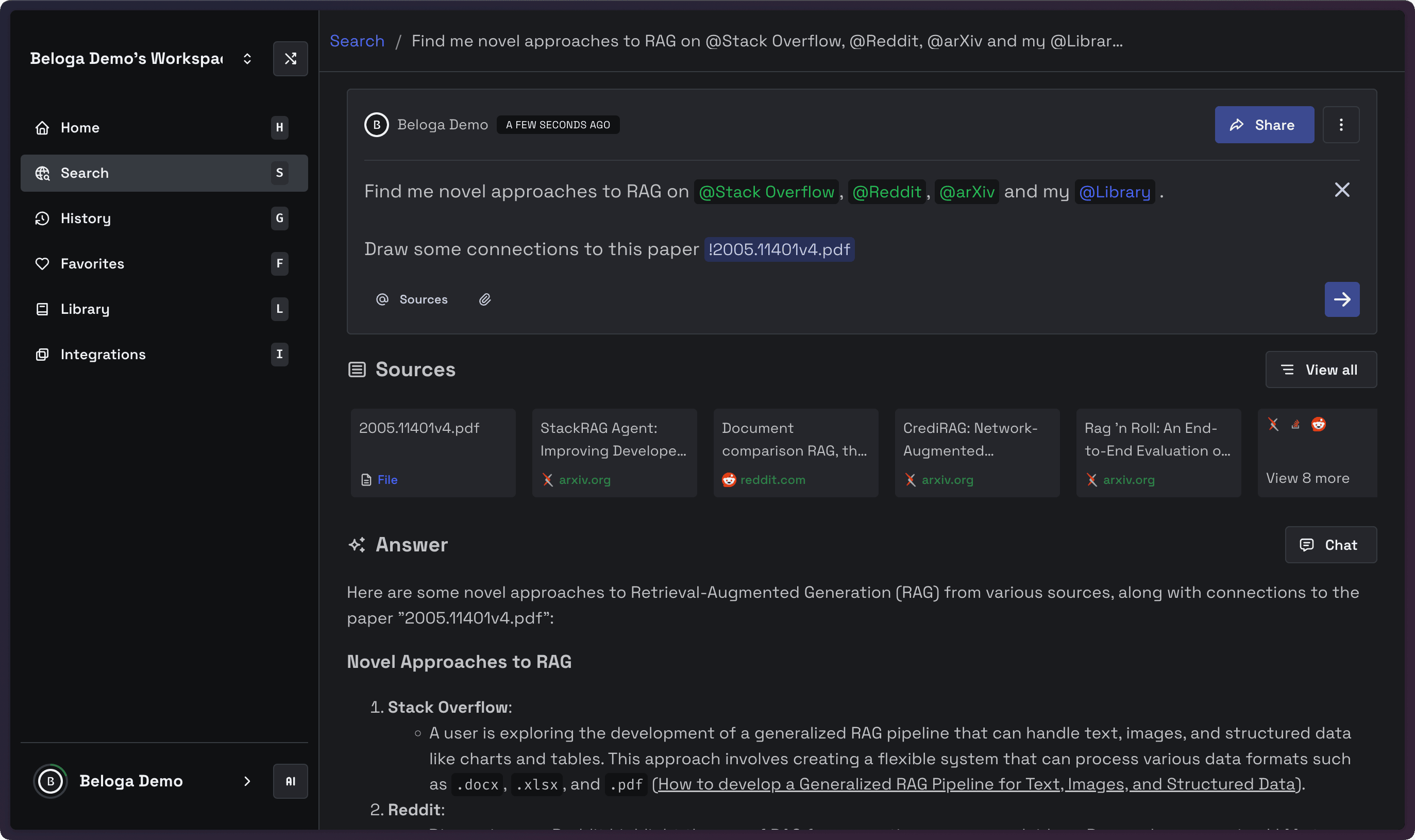
Task: Click the 2005.11401v4.pdf source thumbnail
Action: point(432,453)
